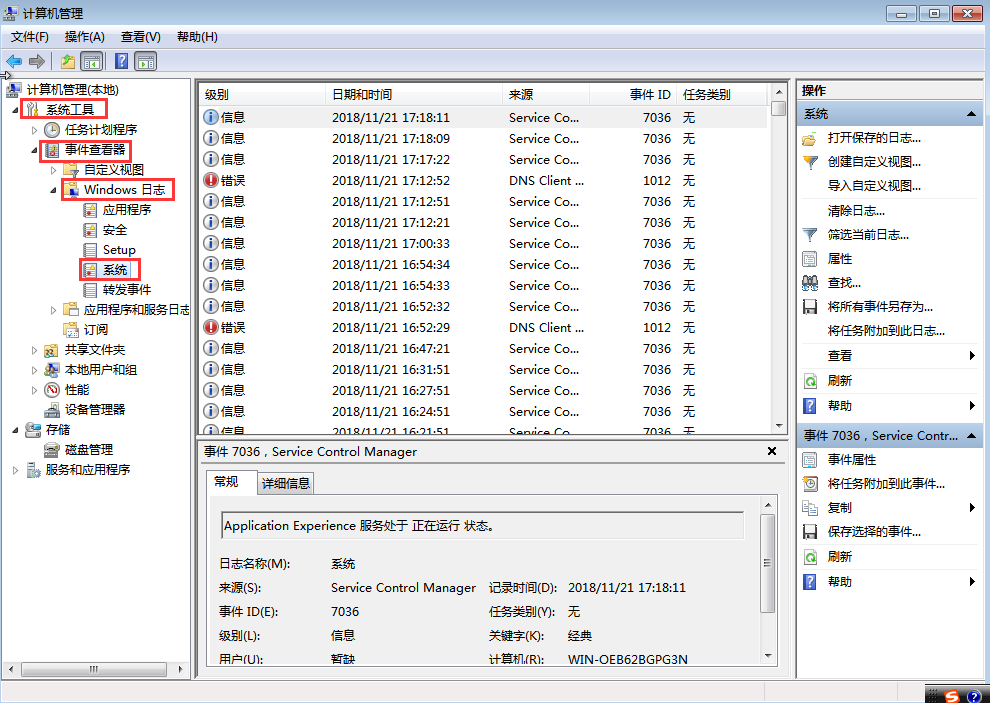Select the 共享文件夹 icon
The width and height of the screenshot is (990, 703).
point(52,350)
